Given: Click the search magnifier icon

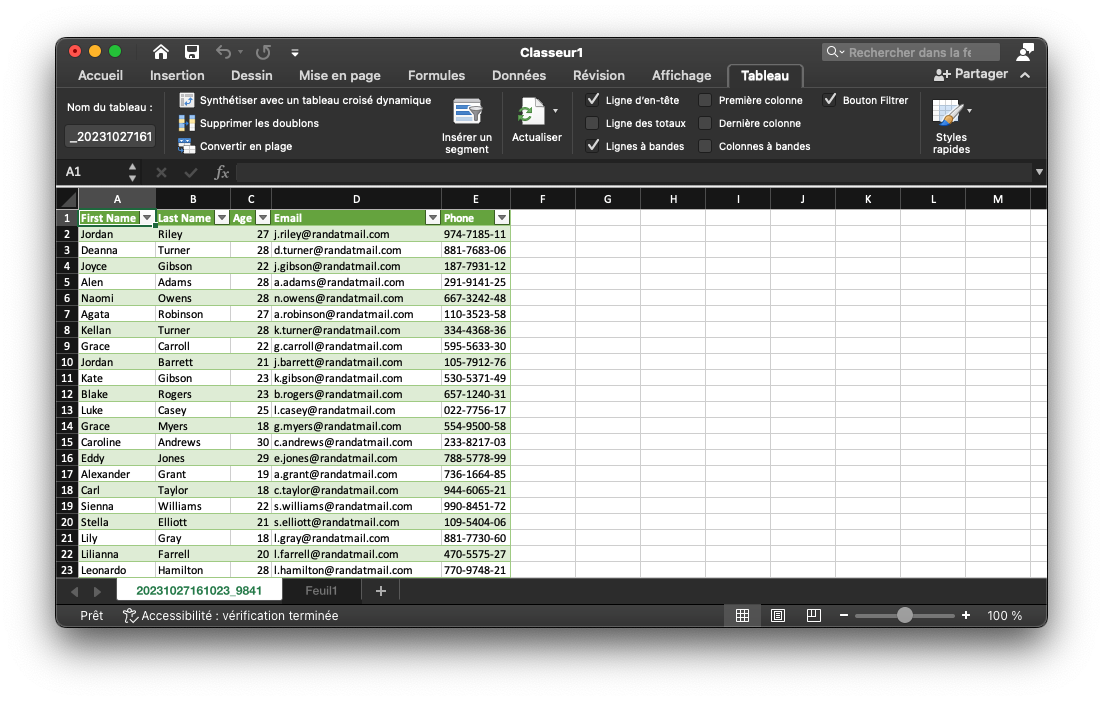Looking at the screenshot, I should (835, 52).
